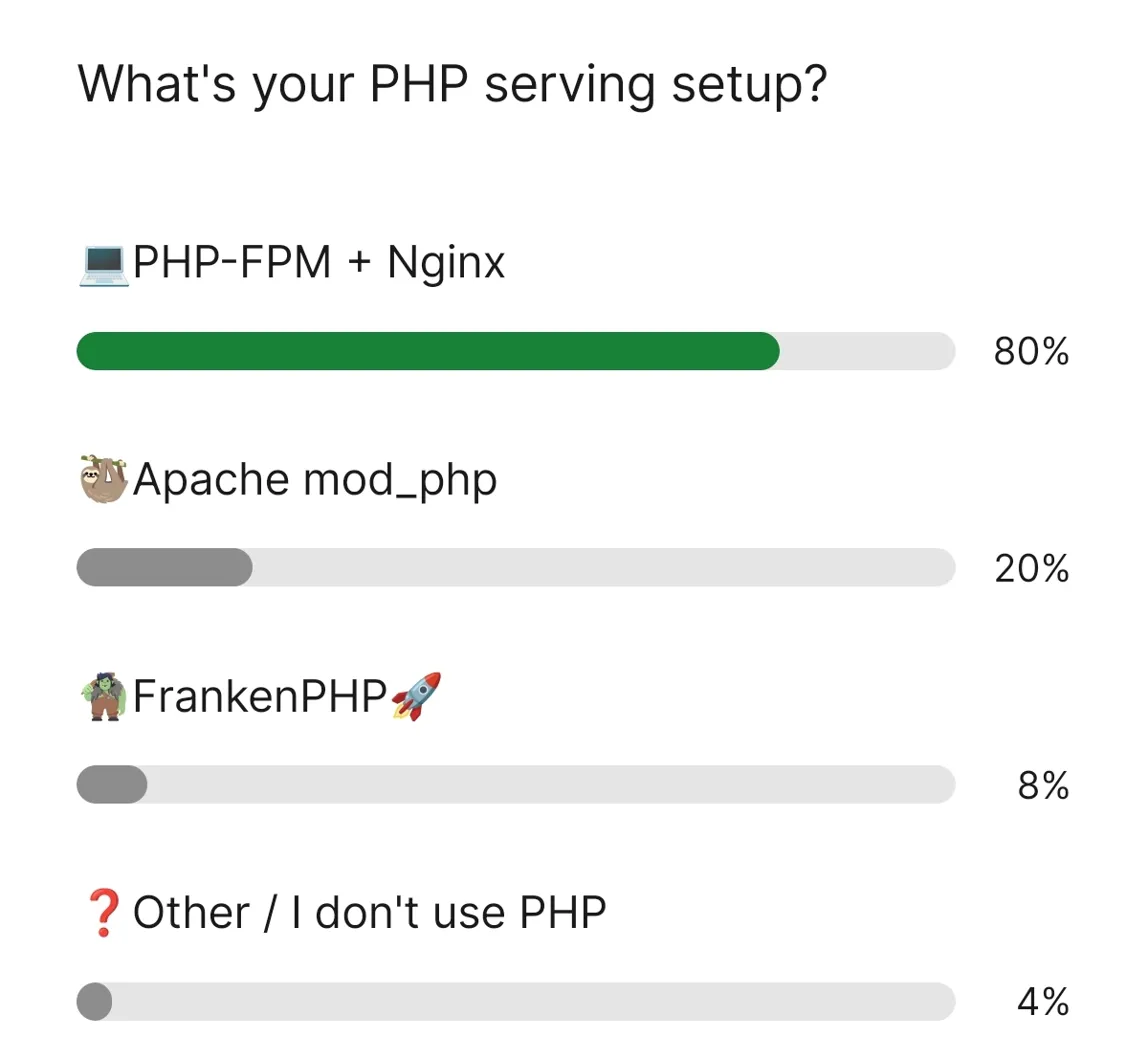This screenshot has height=1059, width=1148.
Task: Choose the Other / I don't use PHP option
Action: 370,910
